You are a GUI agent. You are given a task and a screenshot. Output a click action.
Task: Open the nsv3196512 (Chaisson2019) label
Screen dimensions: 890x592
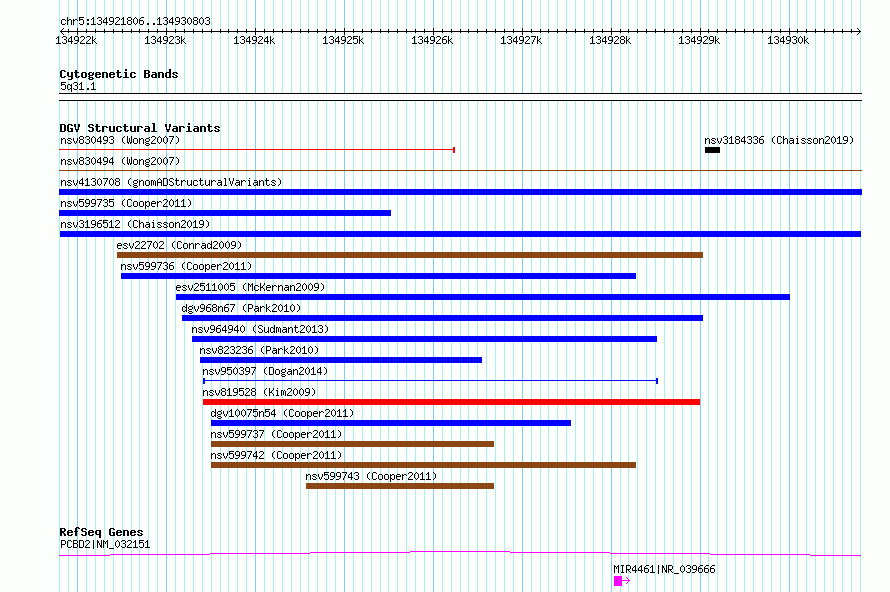point(135,224)
